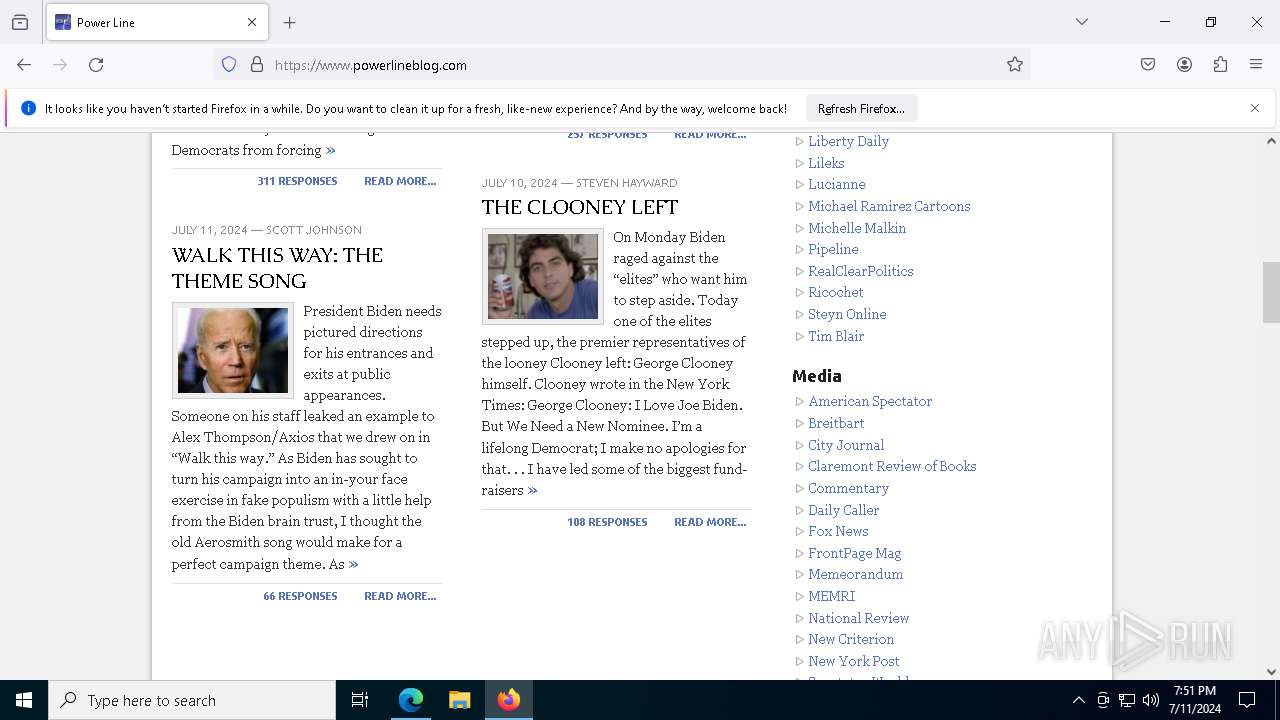
Task: Open Pipeline link
Action: pos(833,249)
